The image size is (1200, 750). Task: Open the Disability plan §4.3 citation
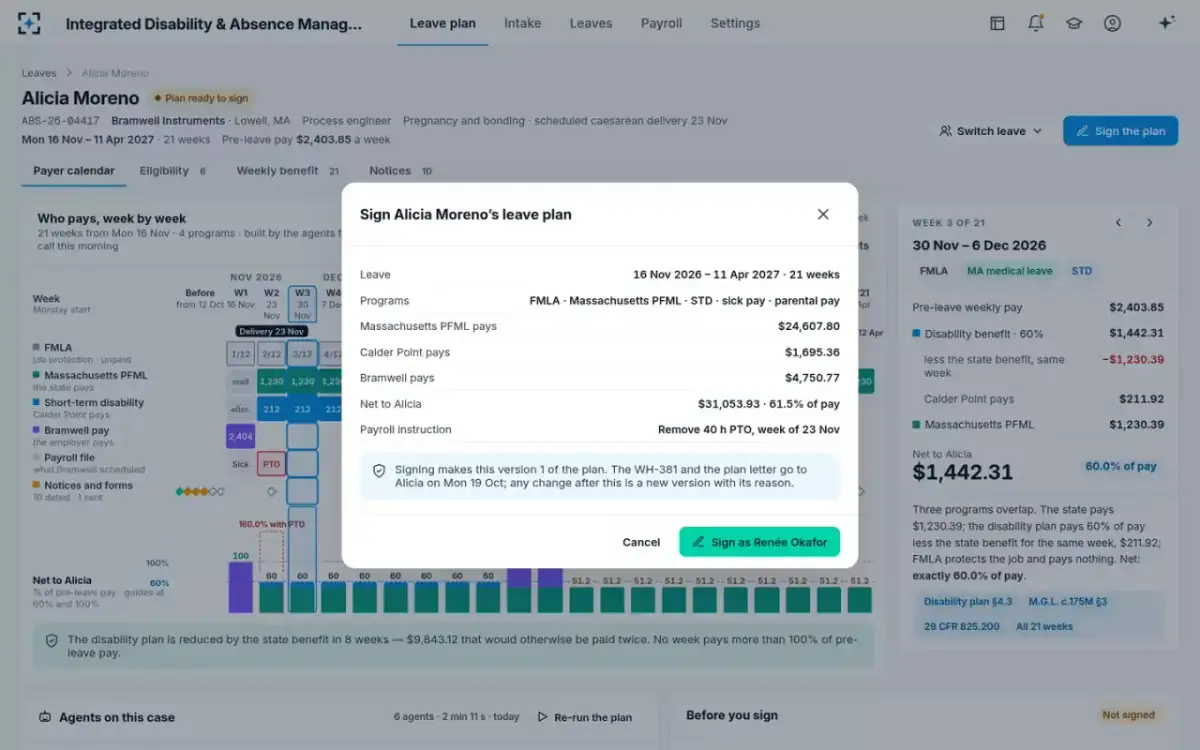pos(968,602)
